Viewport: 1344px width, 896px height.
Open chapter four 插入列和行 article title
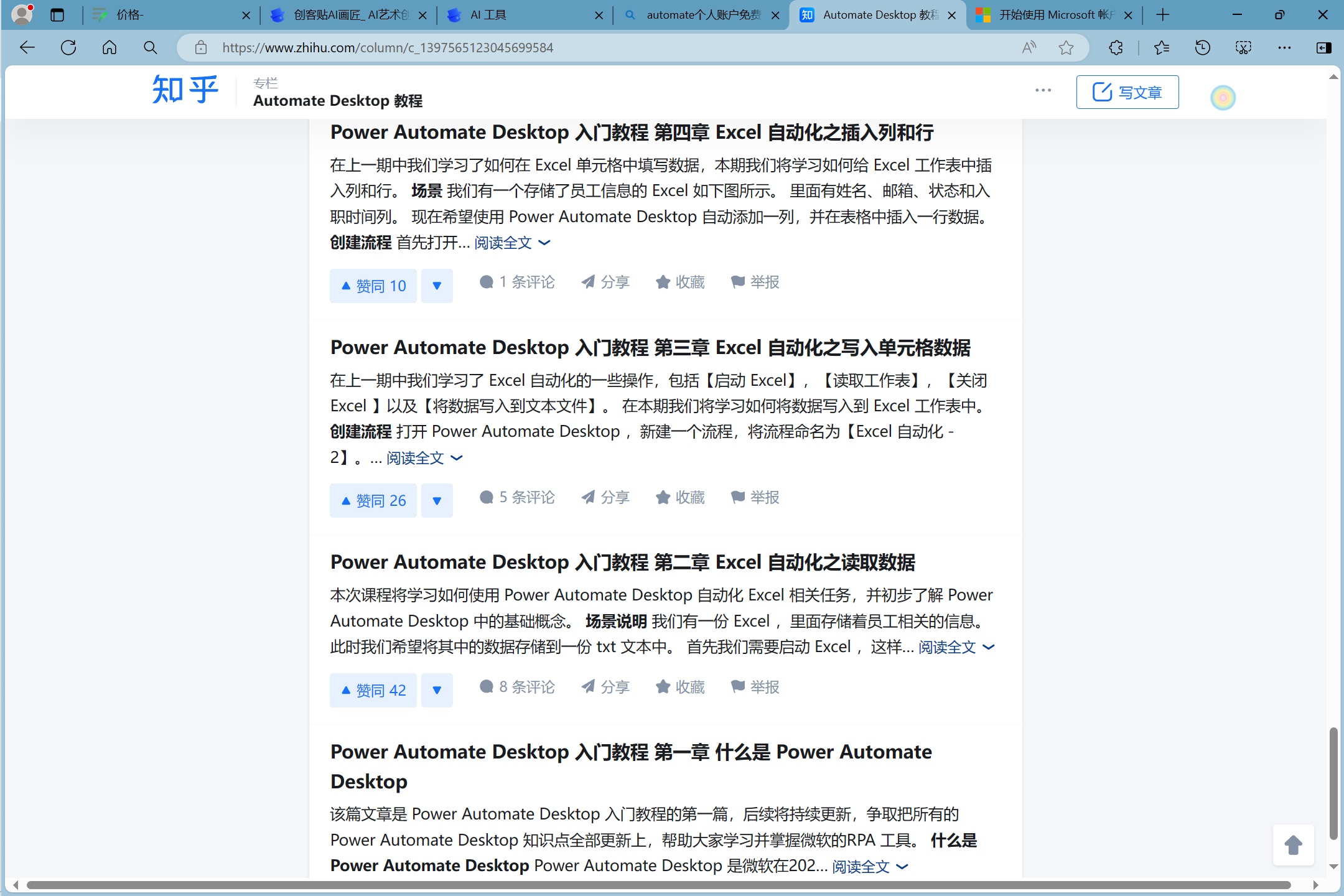[x=632, y=133]
